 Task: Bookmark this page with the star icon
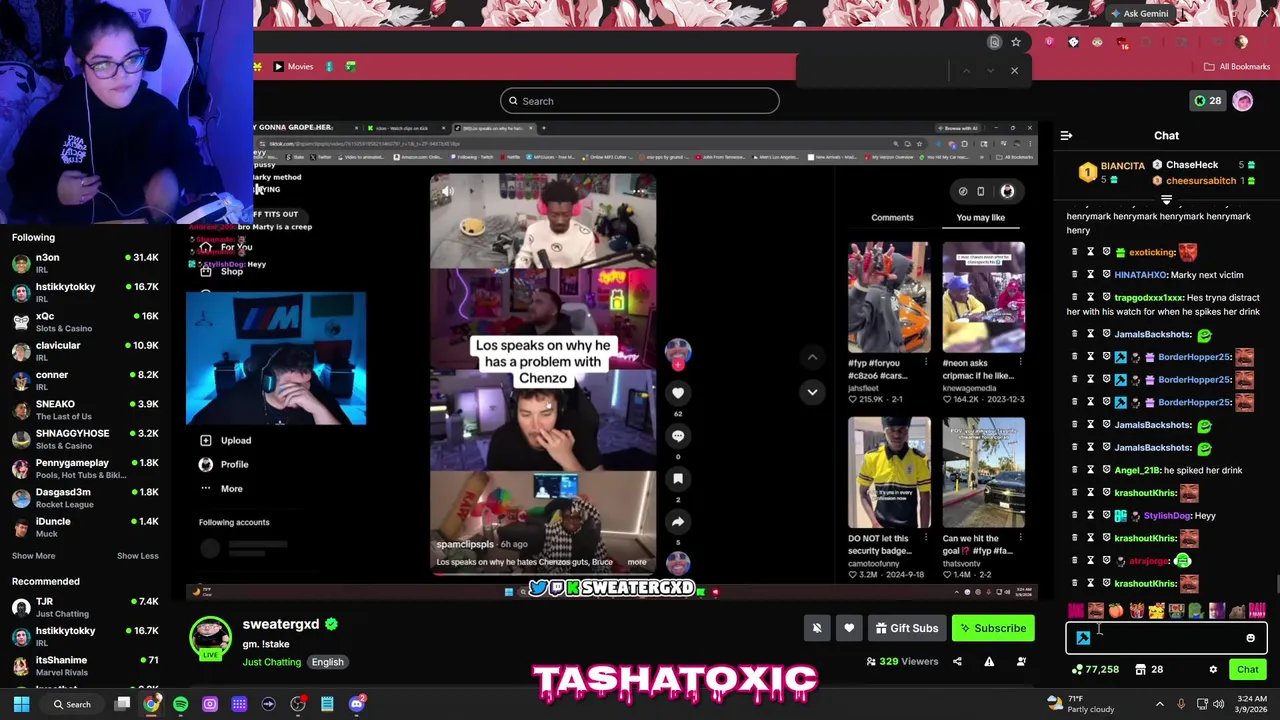(x=1016, y=42)
